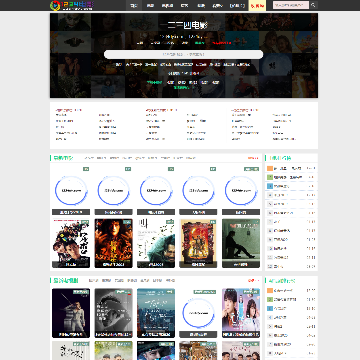Click the large rounded search box in banner
This screenshot has height=360, width=360.
[184, 54]
